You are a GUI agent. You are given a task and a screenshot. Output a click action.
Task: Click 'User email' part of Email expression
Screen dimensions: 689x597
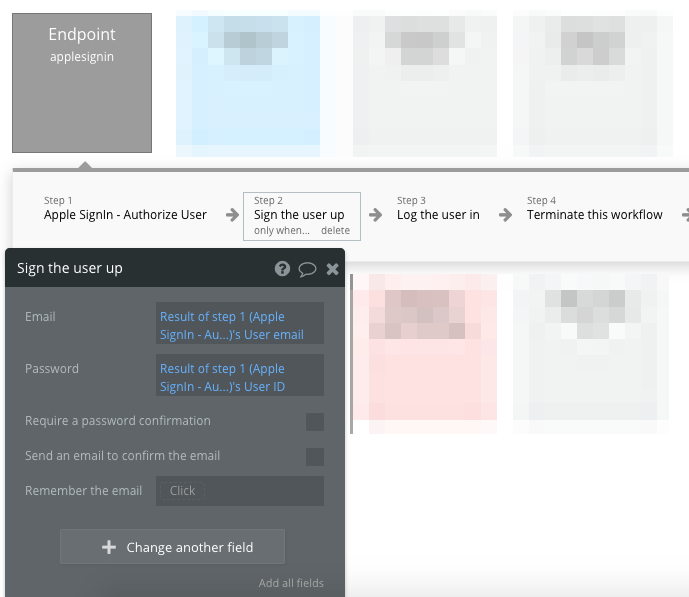[x=274, y=335]
